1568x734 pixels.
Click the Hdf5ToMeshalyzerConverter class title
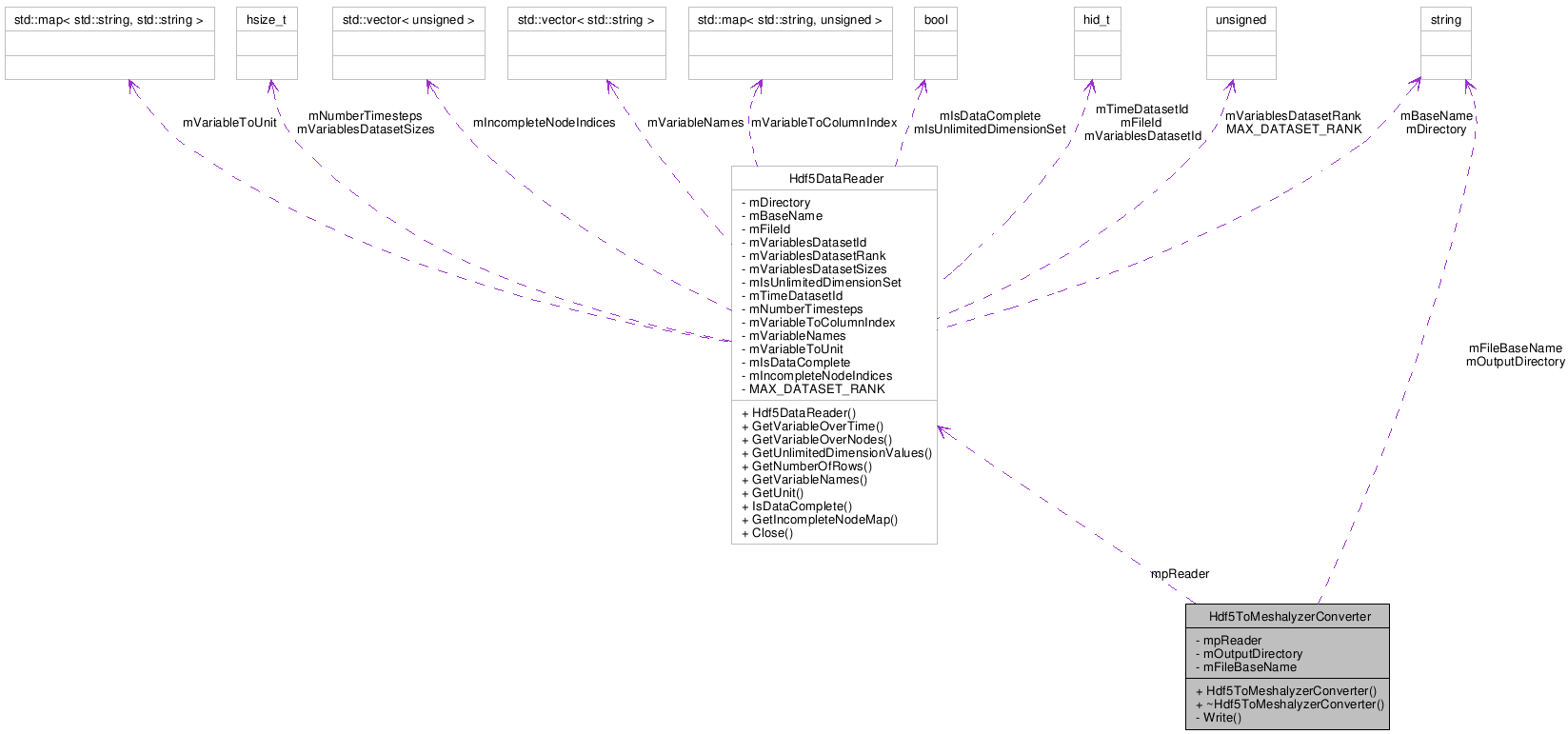(x=1289, y=616)
